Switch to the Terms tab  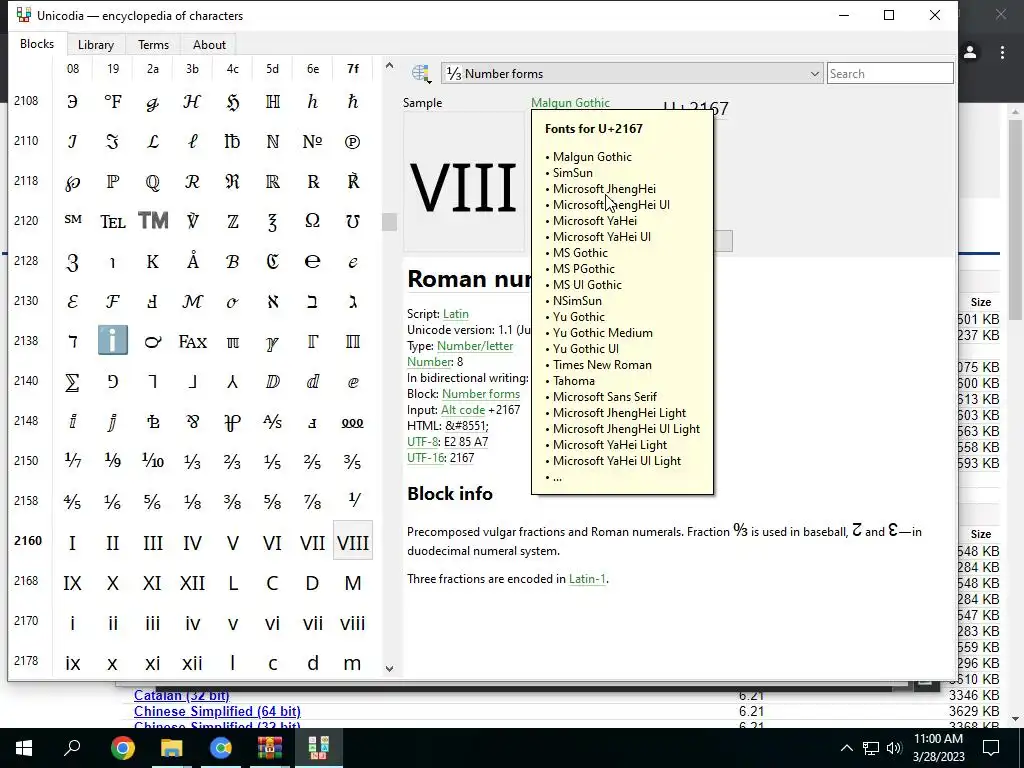(153, 44)
